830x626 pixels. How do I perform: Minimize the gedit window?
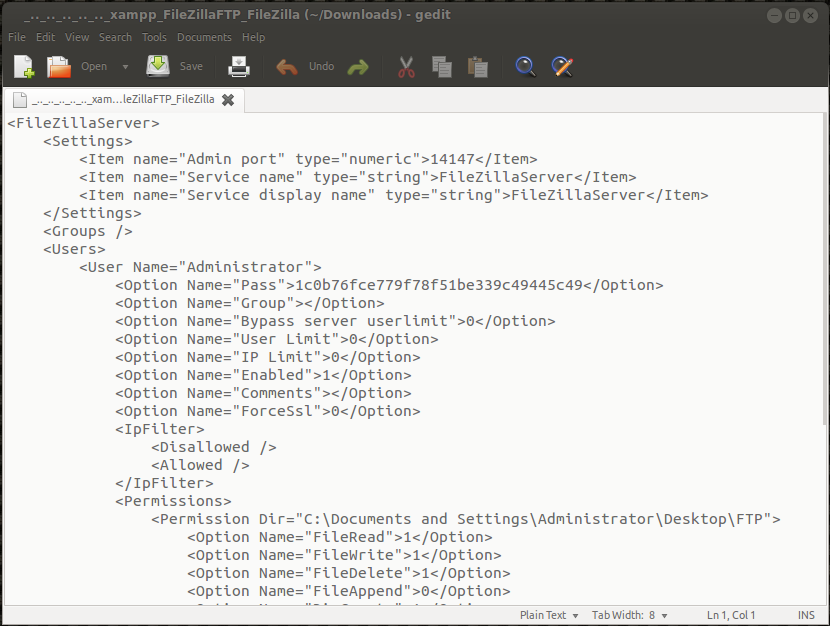(774, 15)
